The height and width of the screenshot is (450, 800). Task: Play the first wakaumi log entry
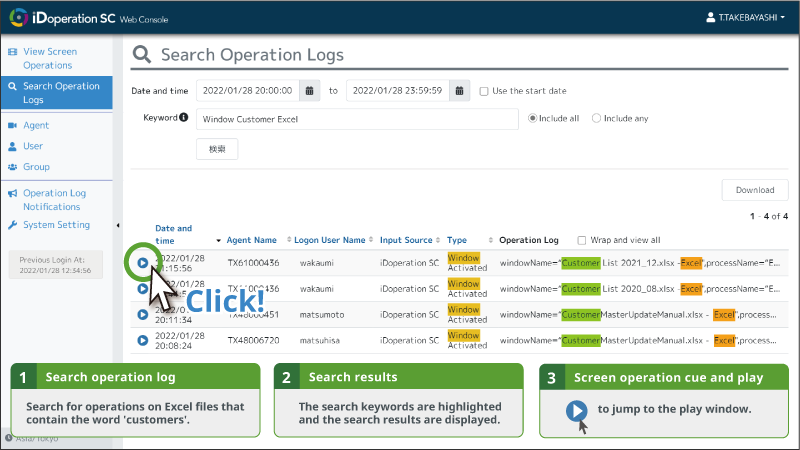pos(143,263)
